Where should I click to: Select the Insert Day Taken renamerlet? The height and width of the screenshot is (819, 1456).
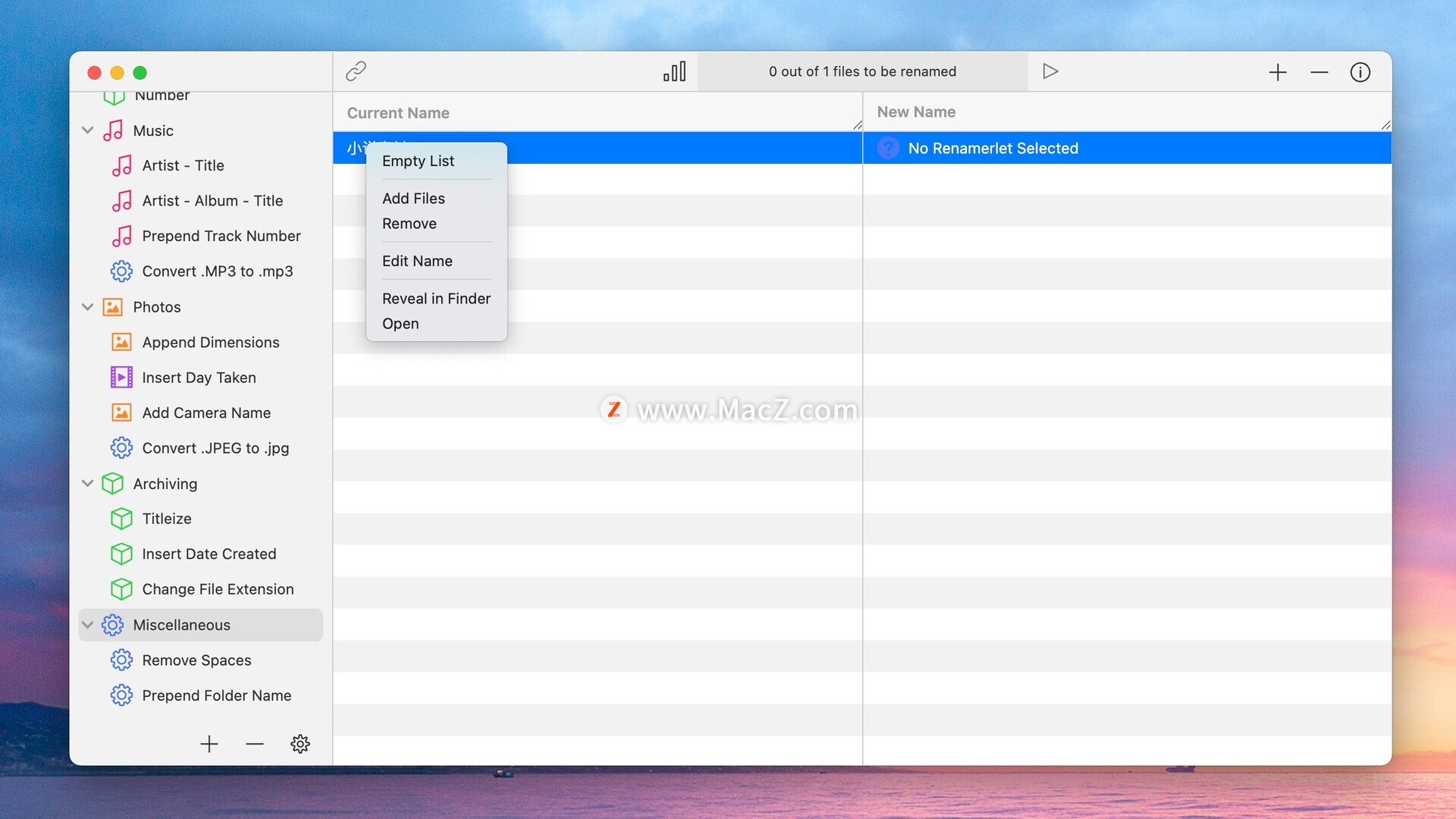tap(199, 378)
